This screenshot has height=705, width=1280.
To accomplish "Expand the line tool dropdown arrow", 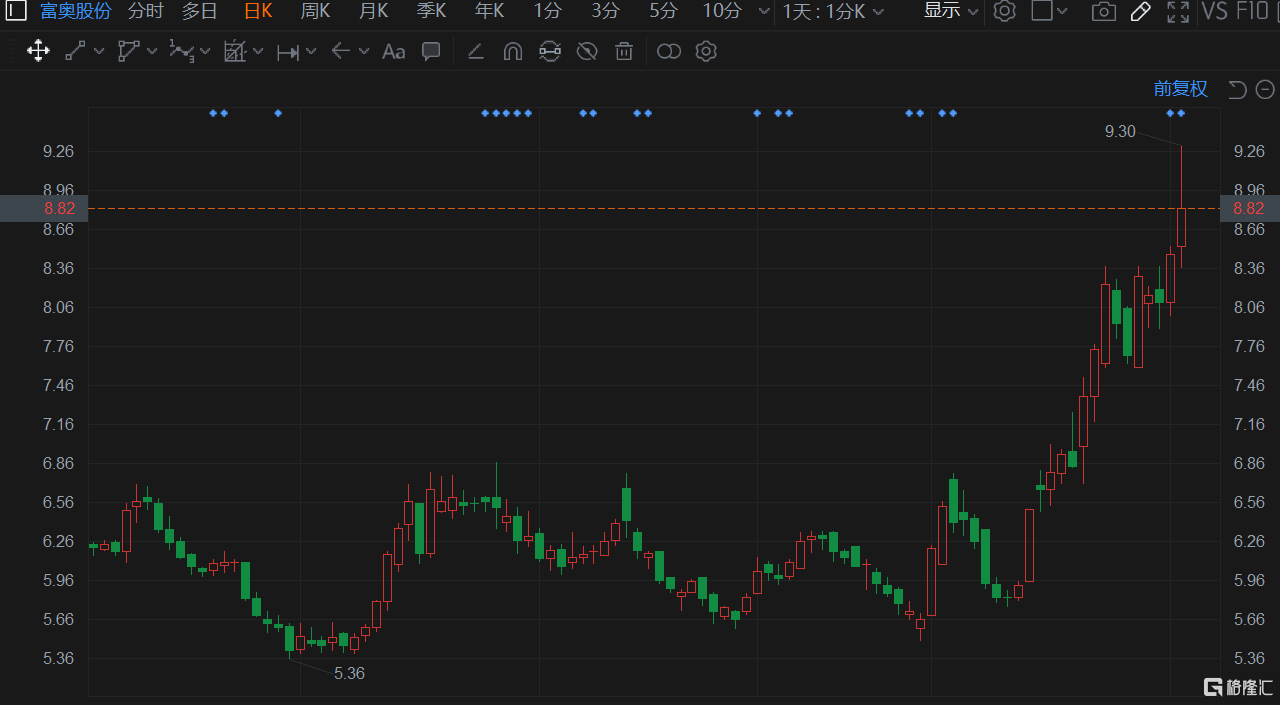I will tap(98, 51).
